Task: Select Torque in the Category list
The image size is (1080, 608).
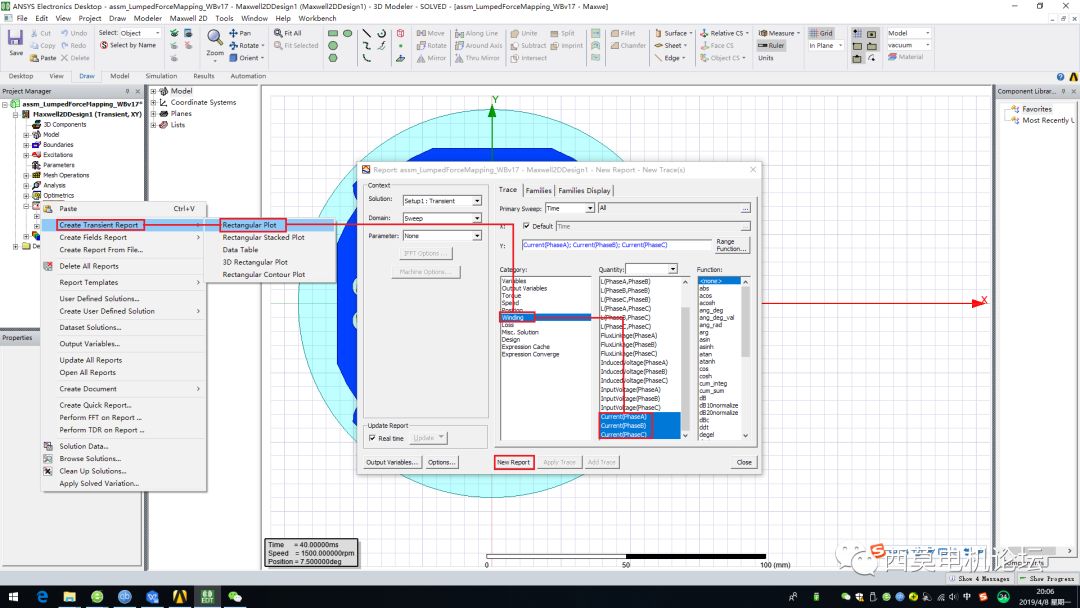Action: click(511, 296)
